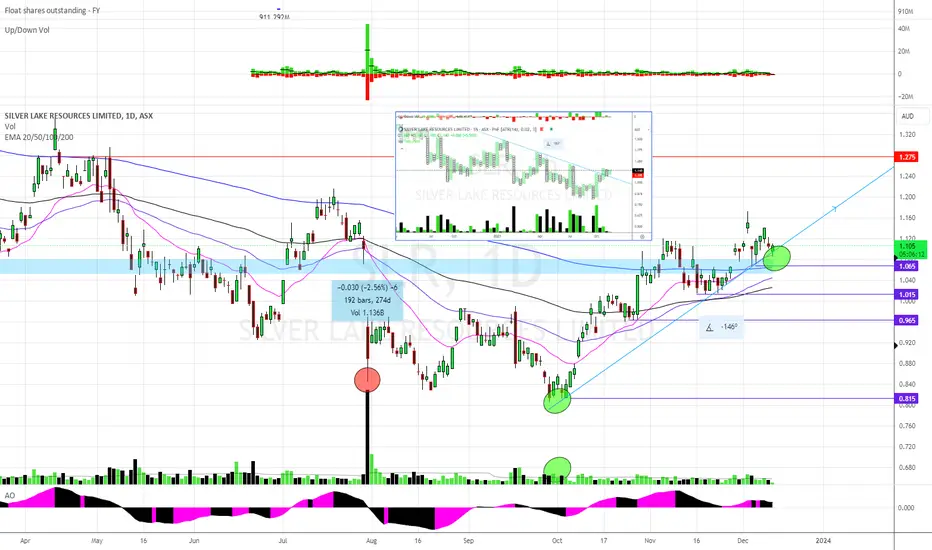Click the Nov label on time axis
Image resolution: width=932 pixels, height=550 pixels.
pyautogui.click(x=650, y=541)
